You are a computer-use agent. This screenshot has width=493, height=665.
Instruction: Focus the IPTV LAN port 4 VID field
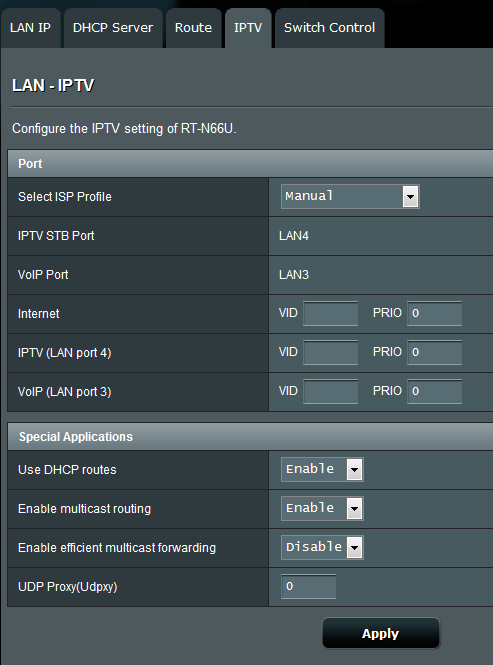point(331,352)
